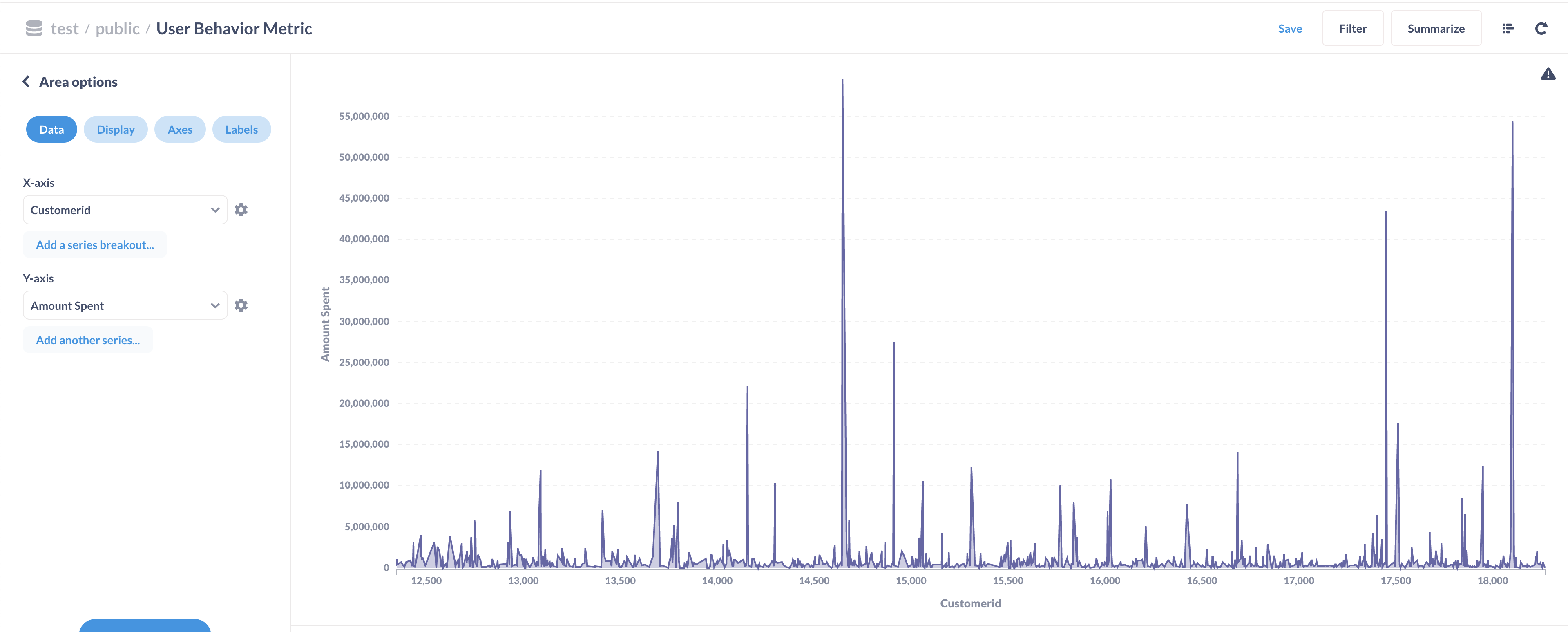Image resolution: width=1568 pixels, height=632 pixels.
Task: Click Add another series link
Action: 88,339
